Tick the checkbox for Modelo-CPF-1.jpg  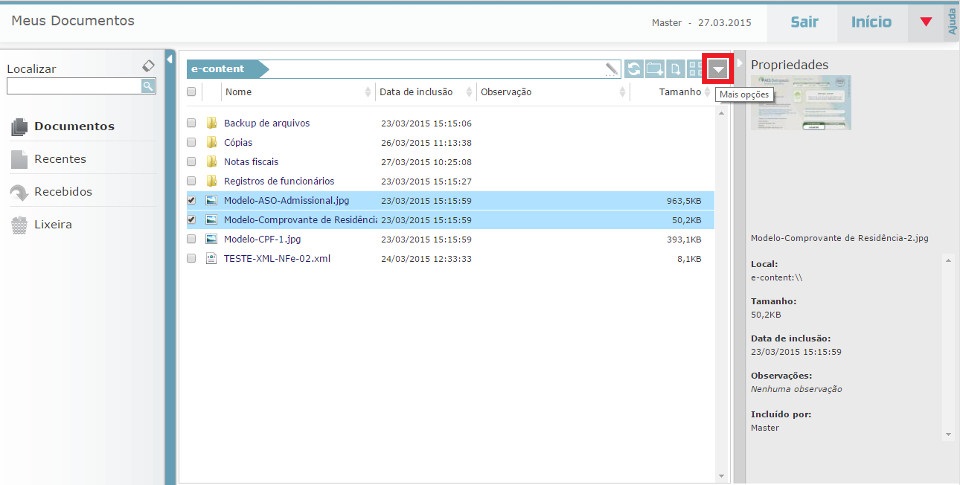(x=192, y=239)
